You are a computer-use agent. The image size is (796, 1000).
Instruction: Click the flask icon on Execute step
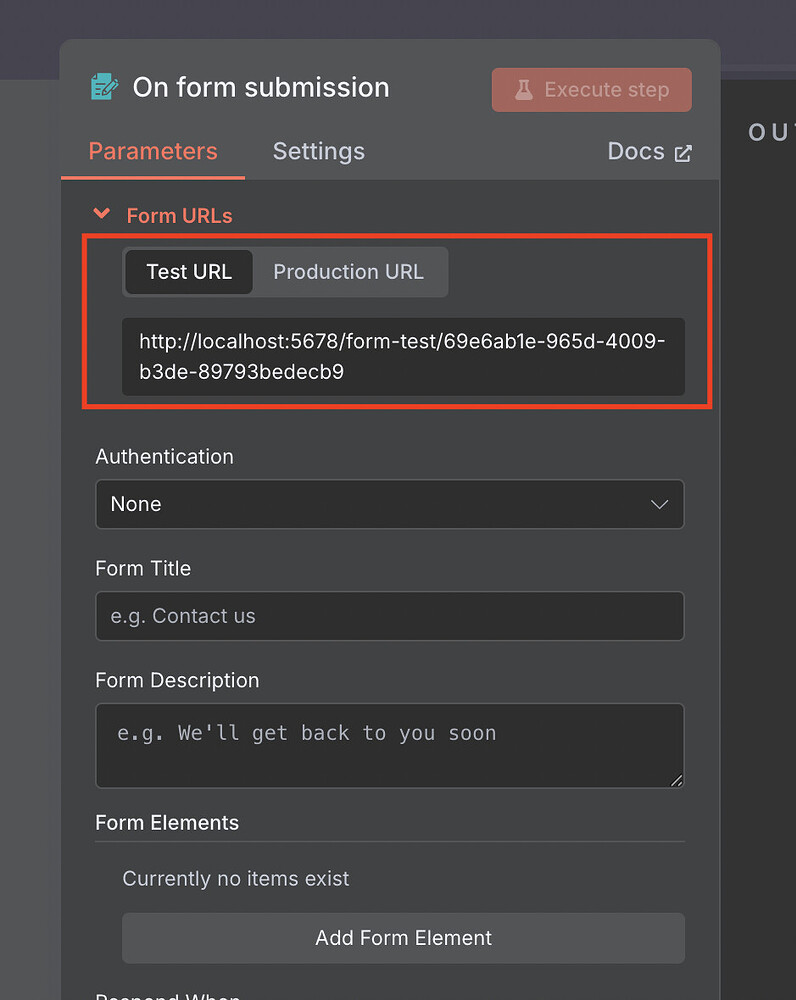click(x=524, y=89)
